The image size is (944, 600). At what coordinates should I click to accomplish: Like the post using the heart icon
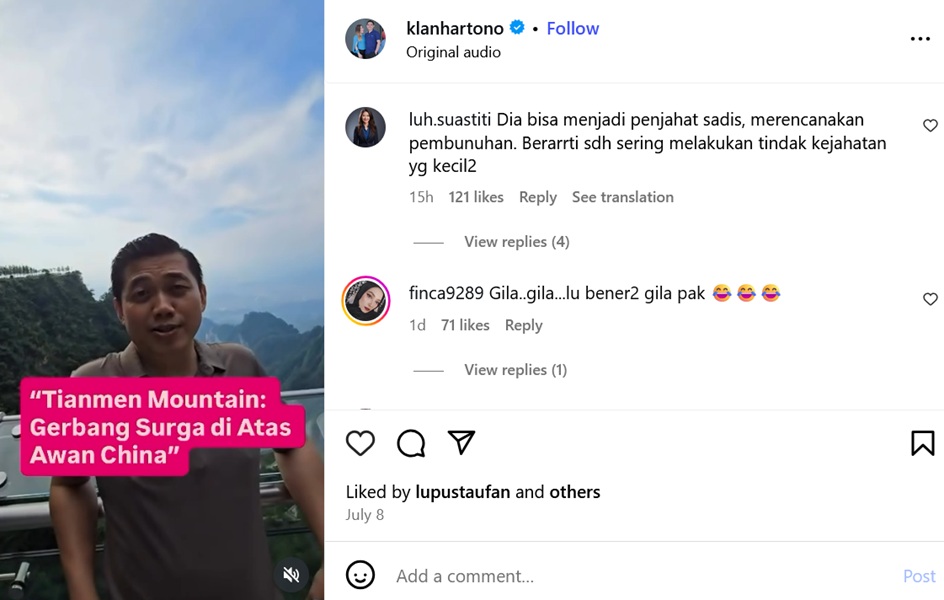click(360, 443)
